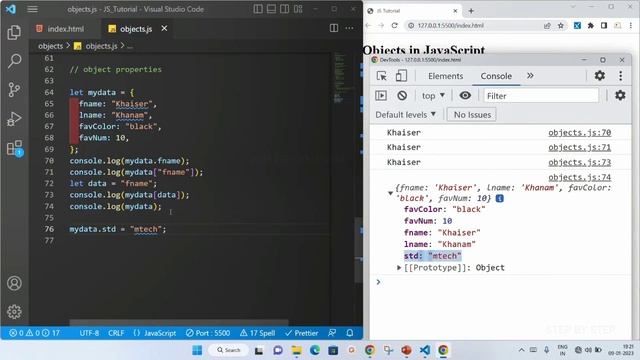This screenshot has height=360, width=640.
Task: Open DevTools settings gear
Action: click(x=600, y=76)
